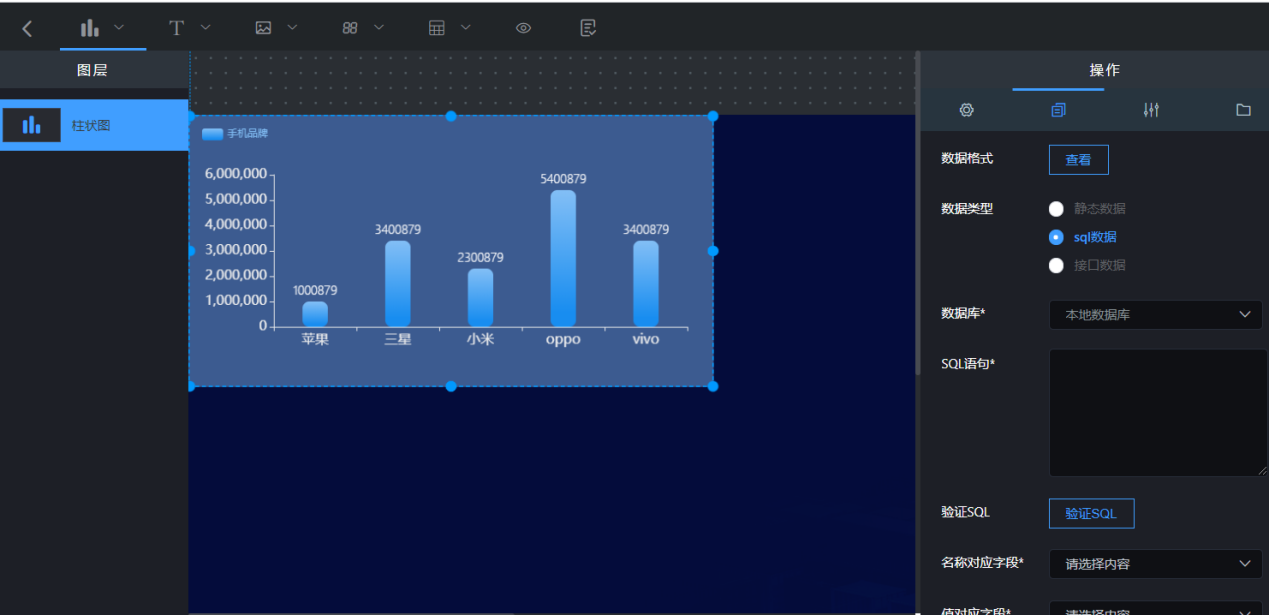
Task: Click the back arrow icon
Action: coord(27,28)
